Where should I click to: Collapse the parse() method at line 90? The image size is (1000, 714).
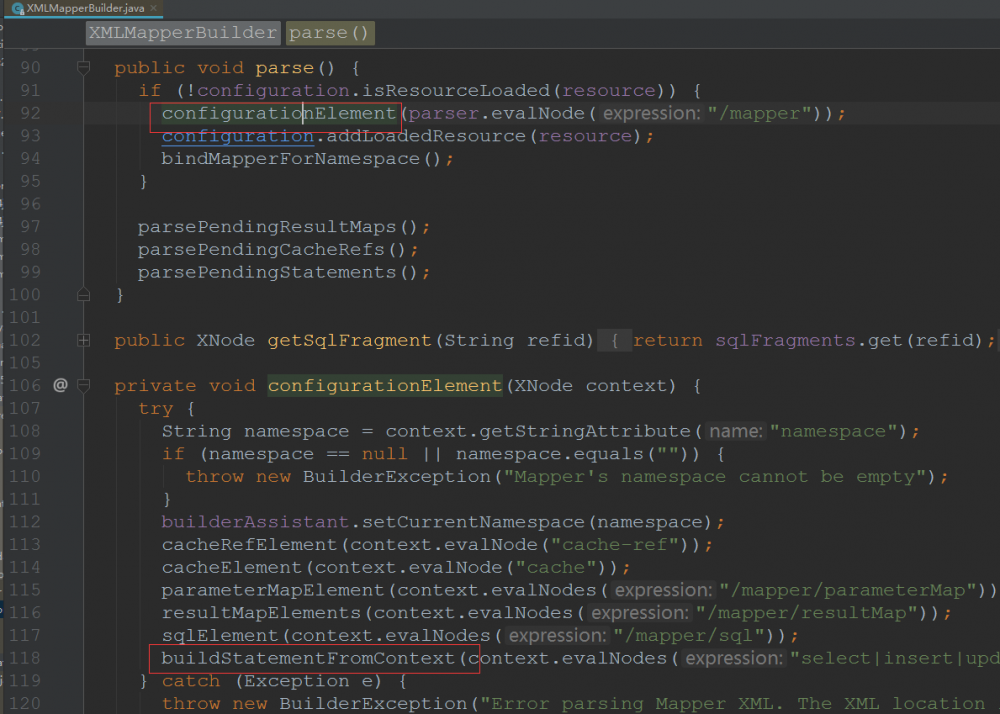pyautogui.click(x=83, y=67)
